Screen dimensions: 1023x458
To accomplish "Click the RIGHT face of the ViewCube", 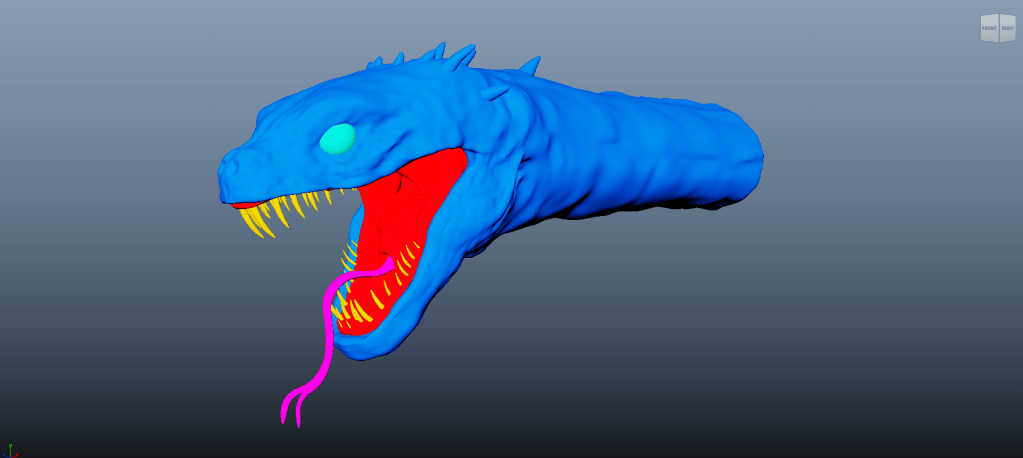I will 1007,30.
